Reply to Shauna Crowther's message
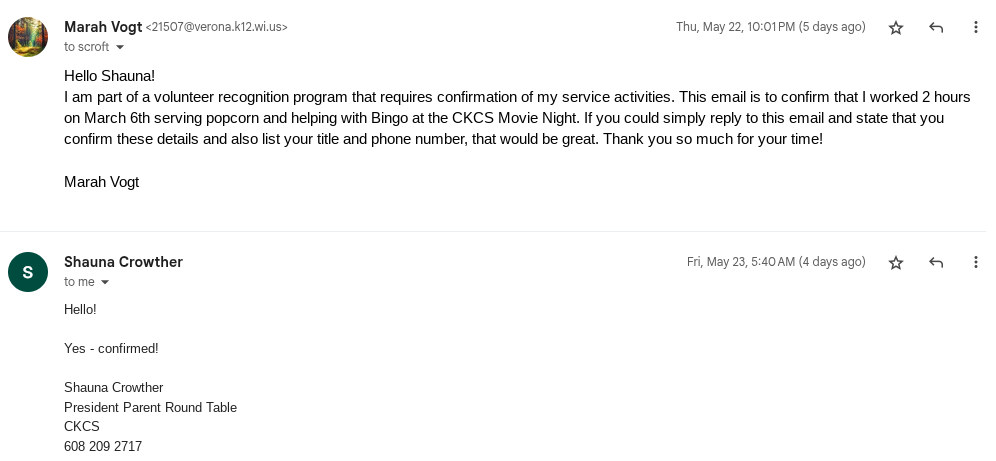996x461 pixels. (936, 263)
